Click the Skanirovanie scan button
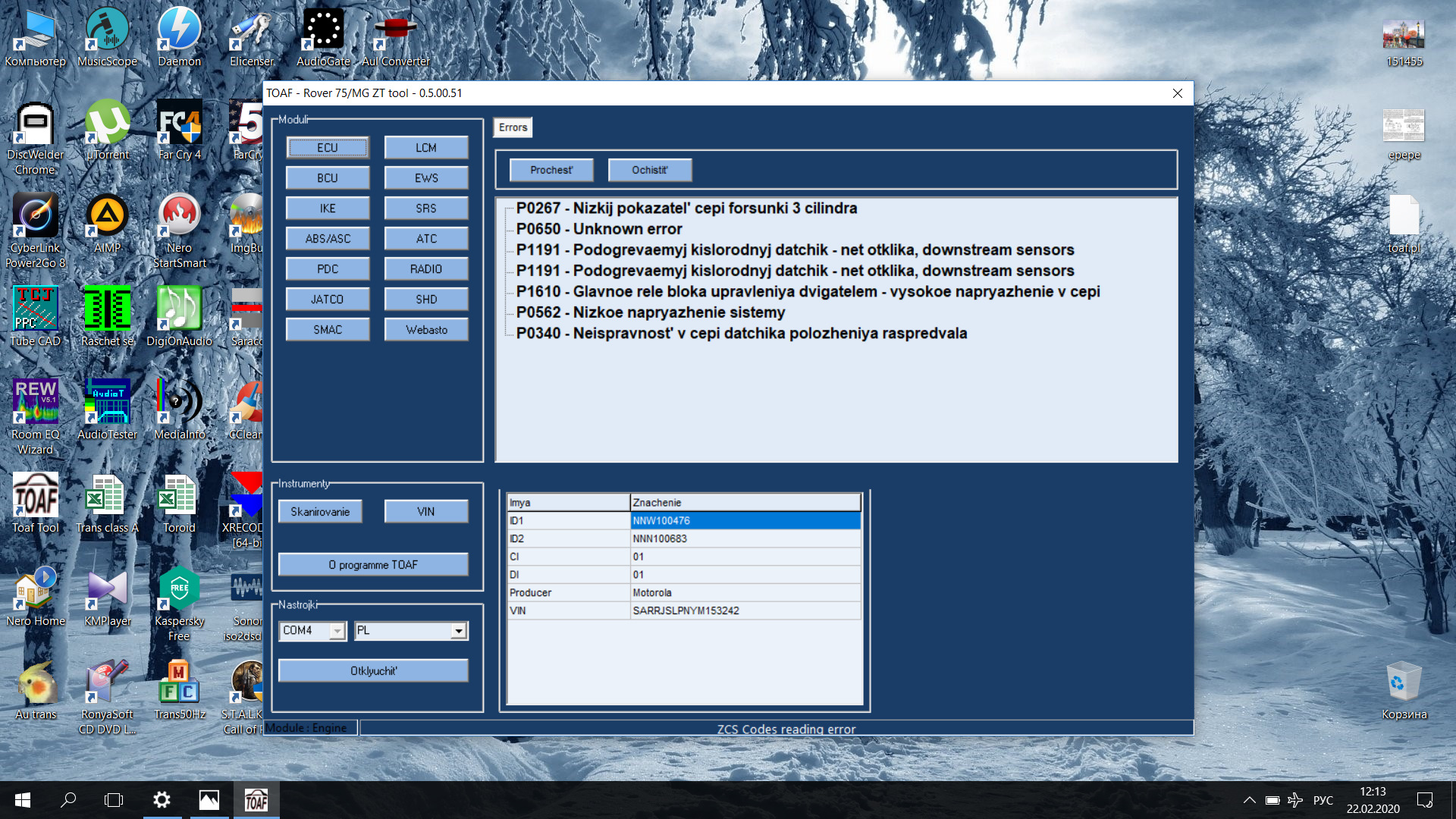This screenshot has height=819, width=1456. pos(321,511)
